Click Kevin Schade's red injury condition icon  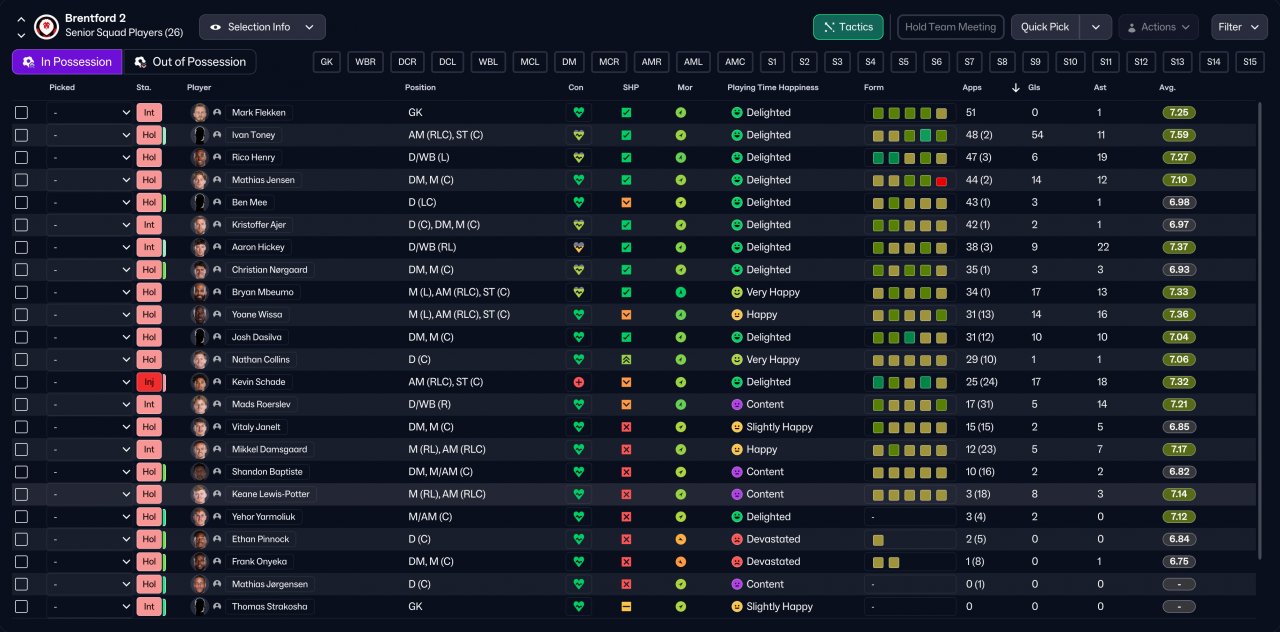tap(578, 382)
